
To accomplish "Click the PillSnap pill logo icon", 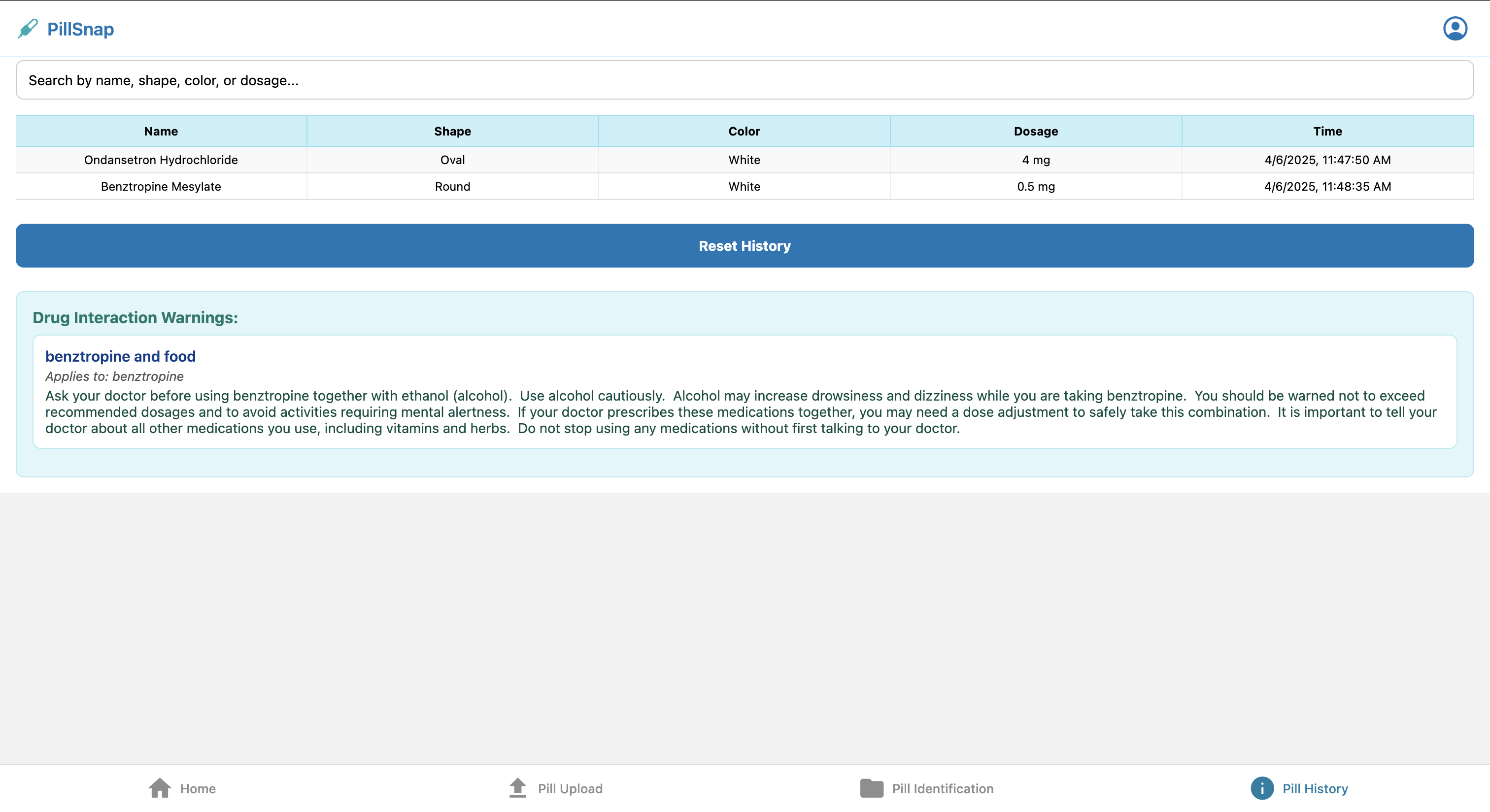I will (28, 29).
